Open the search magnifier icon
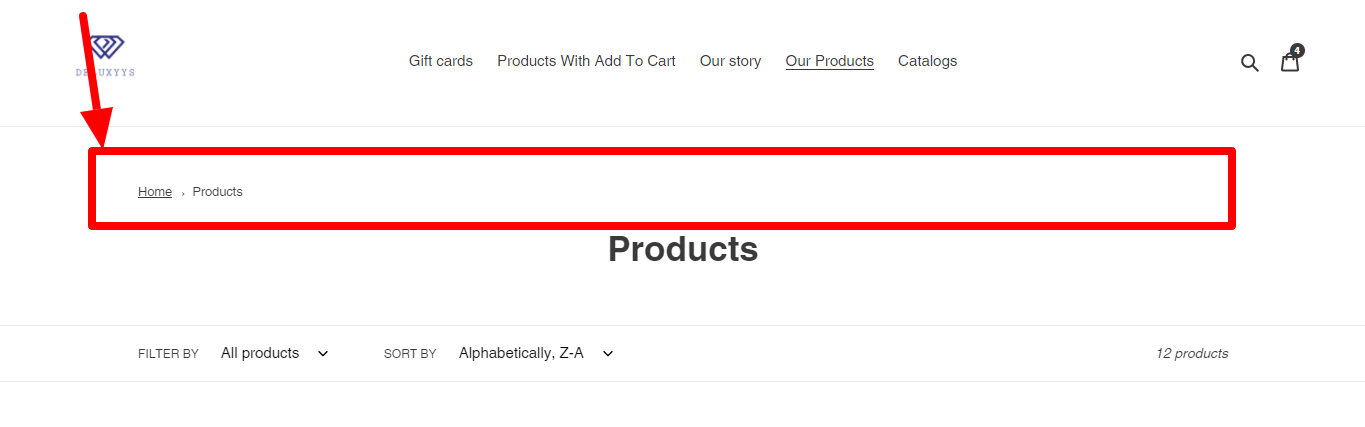The width and height of the screenshot is (1365, 427). pyautogui.click(x=1249, y=62)
